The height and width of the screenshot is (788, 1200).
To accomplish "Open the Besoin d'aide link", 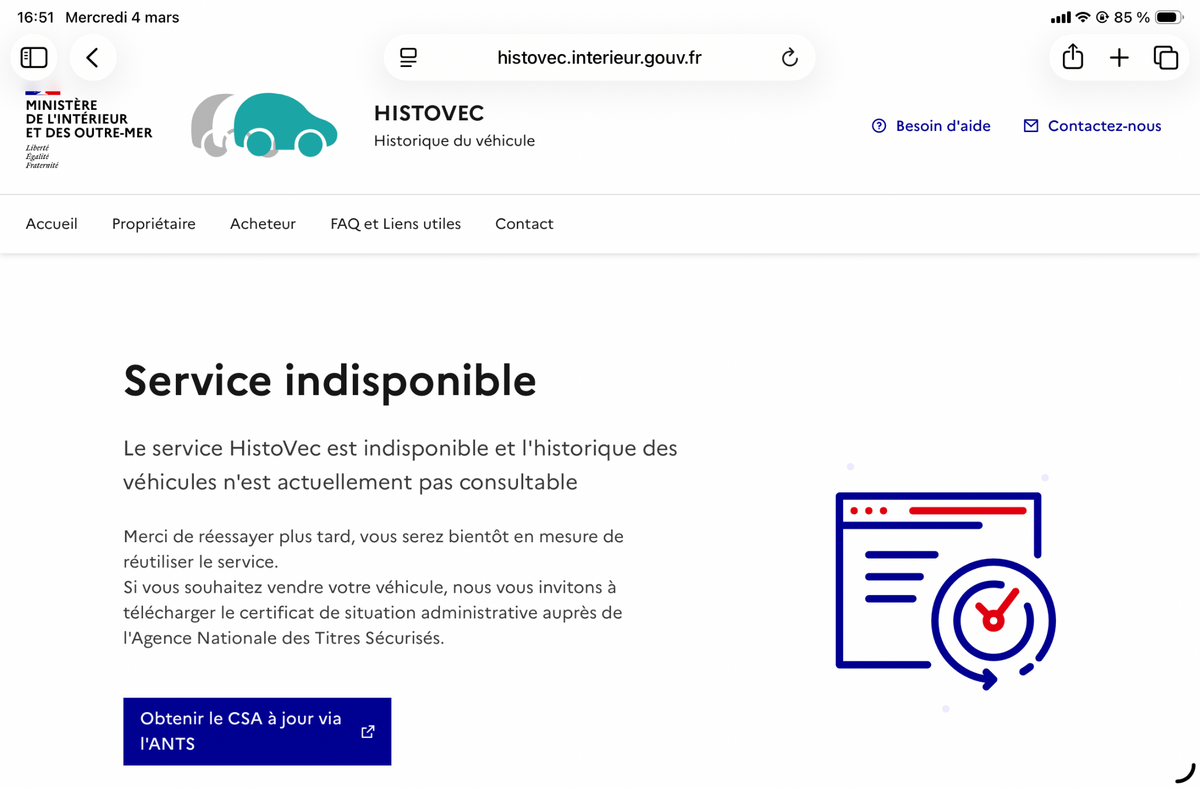I will tap(931, 126).
